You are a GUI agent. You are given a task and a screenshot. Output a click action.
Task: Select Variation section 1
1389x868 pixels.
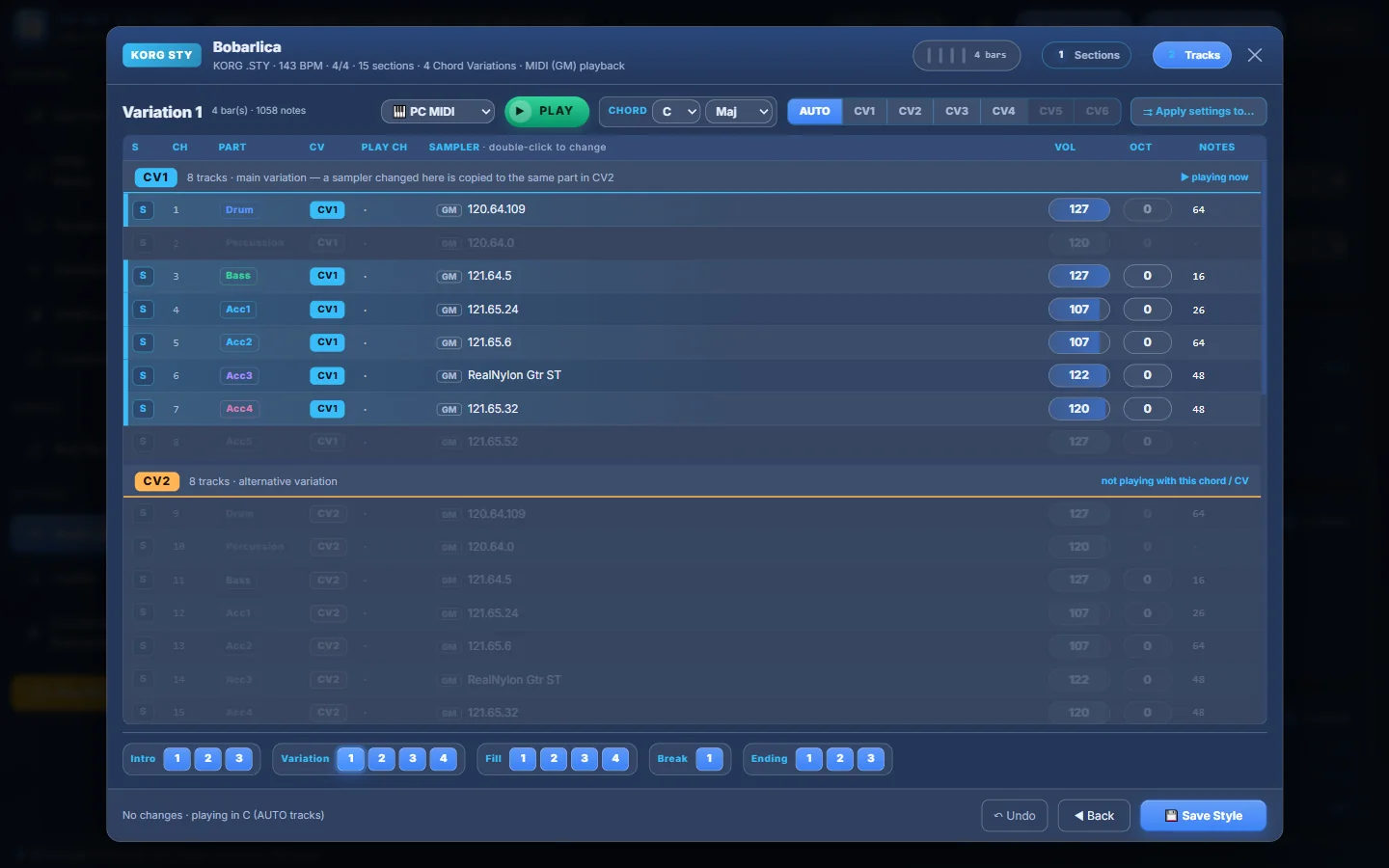(351, 759)
